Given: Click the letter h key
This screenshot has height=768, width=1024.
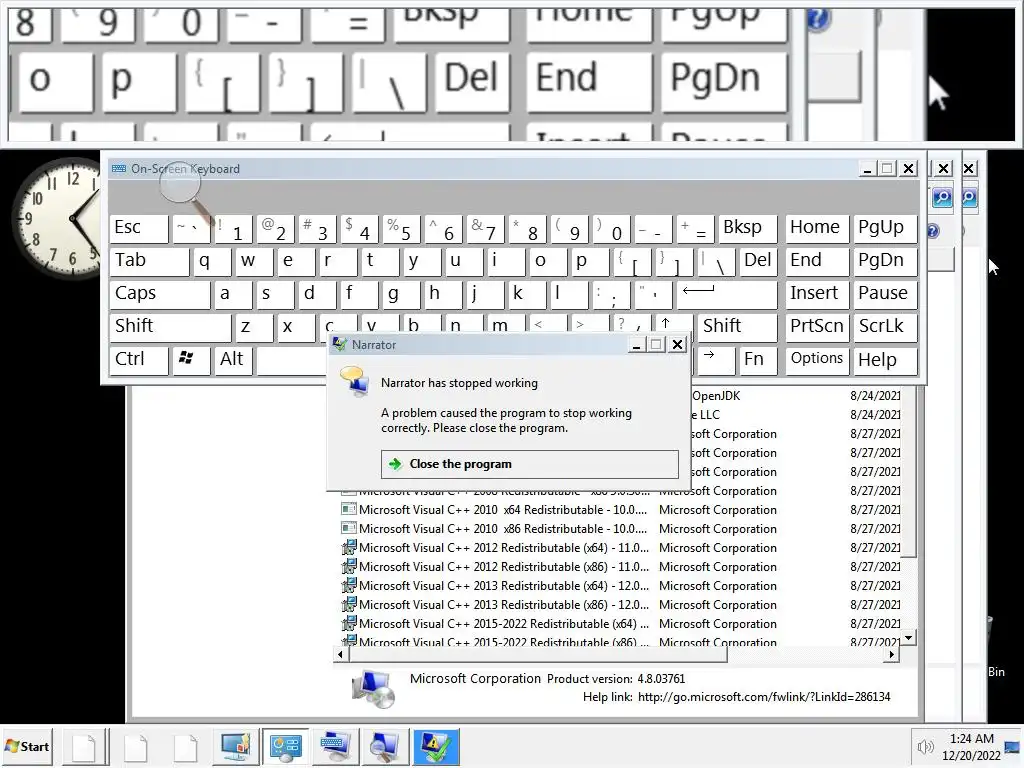Looking at the screenshot, I should (443, 294).
